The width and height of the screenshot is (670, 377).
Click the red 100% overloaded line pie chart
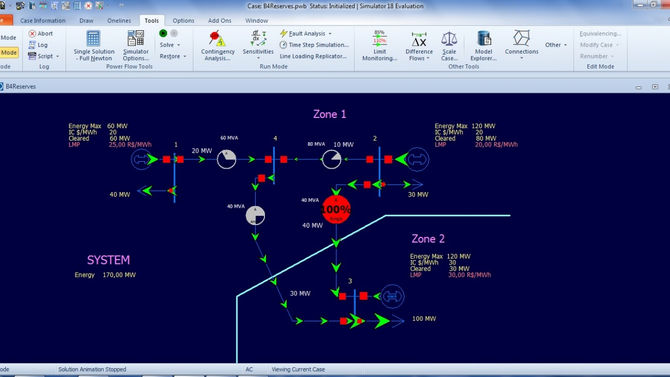point(336,209)
